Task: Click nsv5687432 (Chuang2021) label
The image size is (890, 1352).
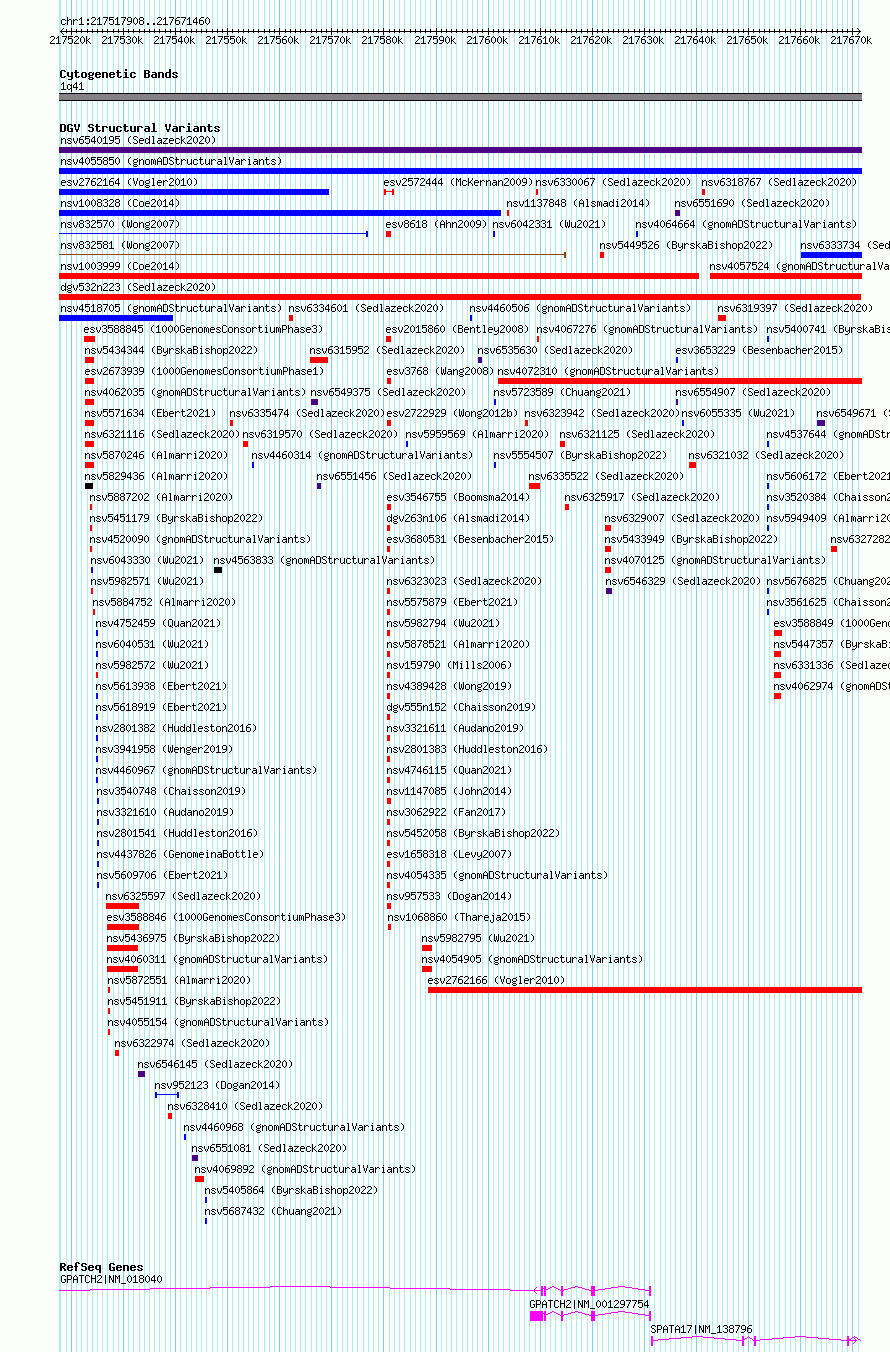Action: pos(273,1211)
